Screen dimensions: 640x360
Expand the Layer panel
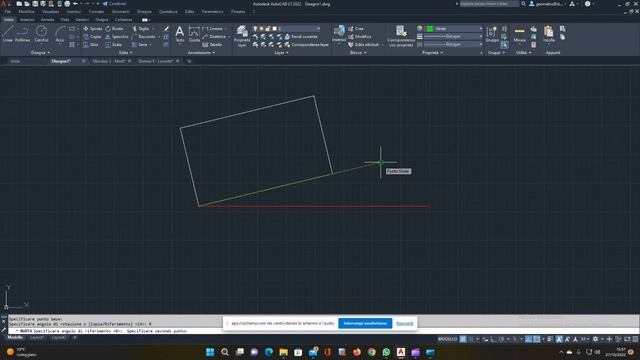point(281,53)
